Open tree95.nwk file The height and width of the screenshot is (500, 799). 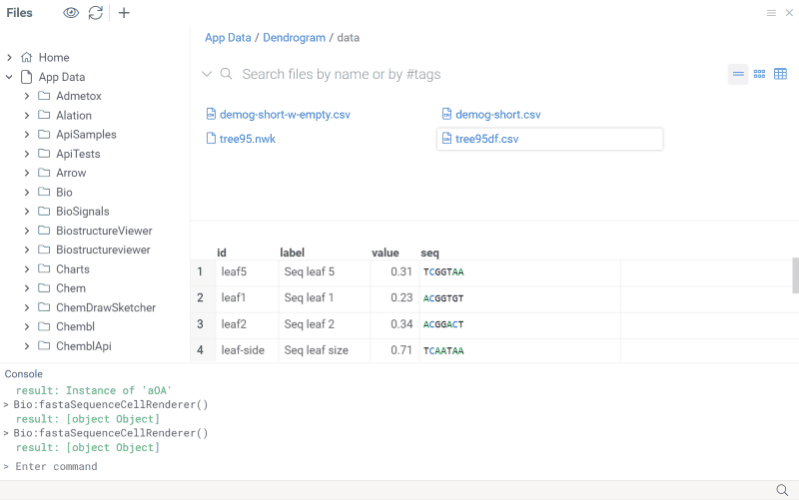(x=247, y=139)
